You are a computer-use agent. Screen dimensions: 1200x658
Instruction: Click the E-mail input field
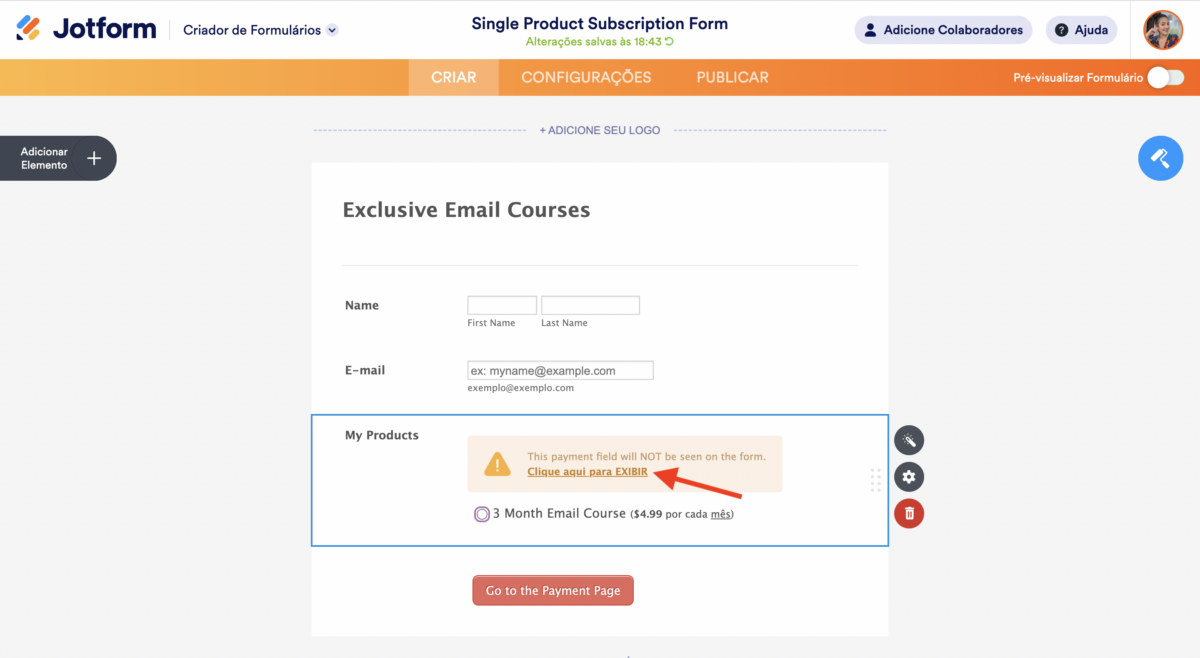560,370
